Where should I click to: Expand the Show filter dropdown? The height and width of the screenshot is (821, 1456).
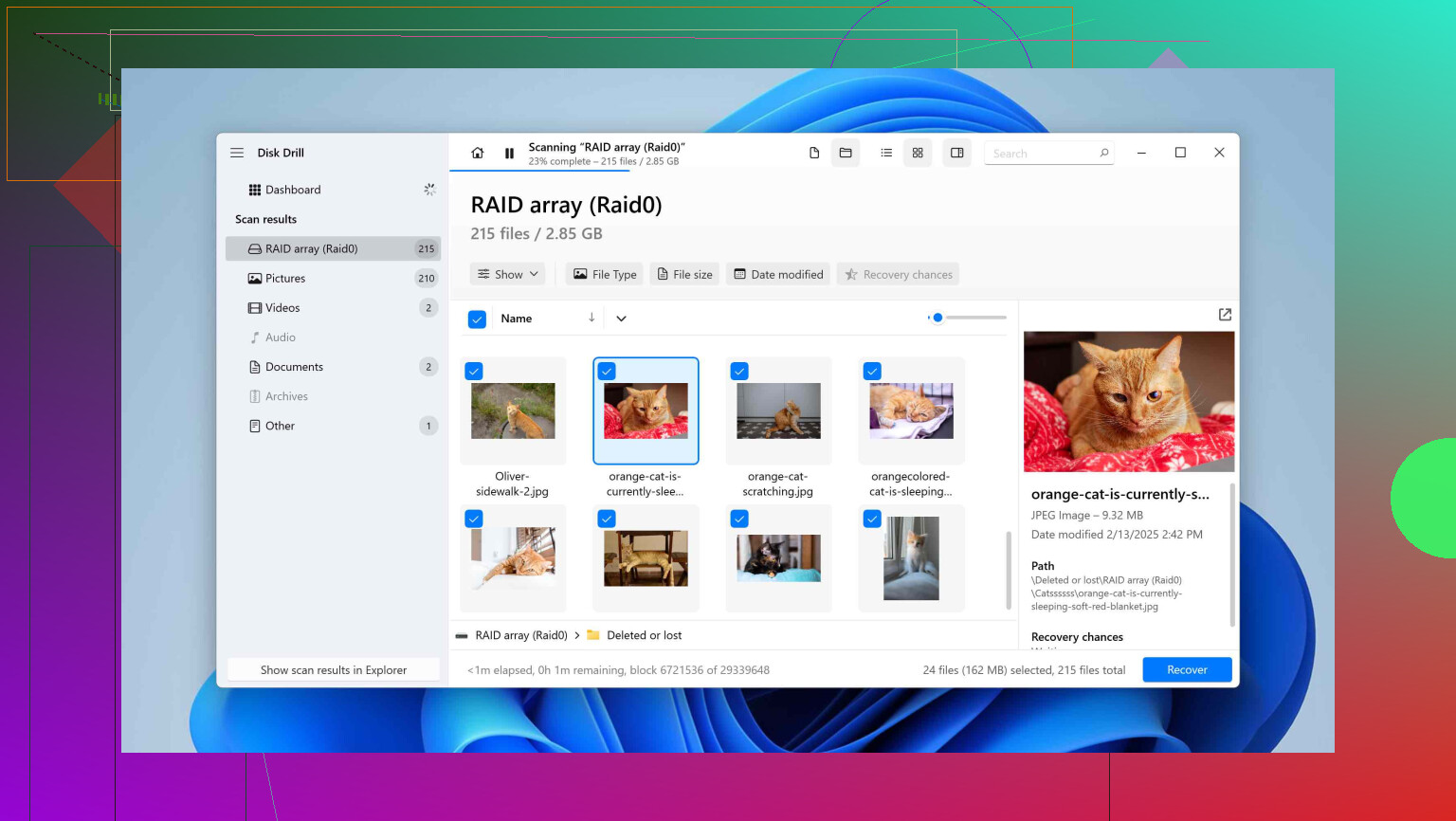(x=508, y=275)
